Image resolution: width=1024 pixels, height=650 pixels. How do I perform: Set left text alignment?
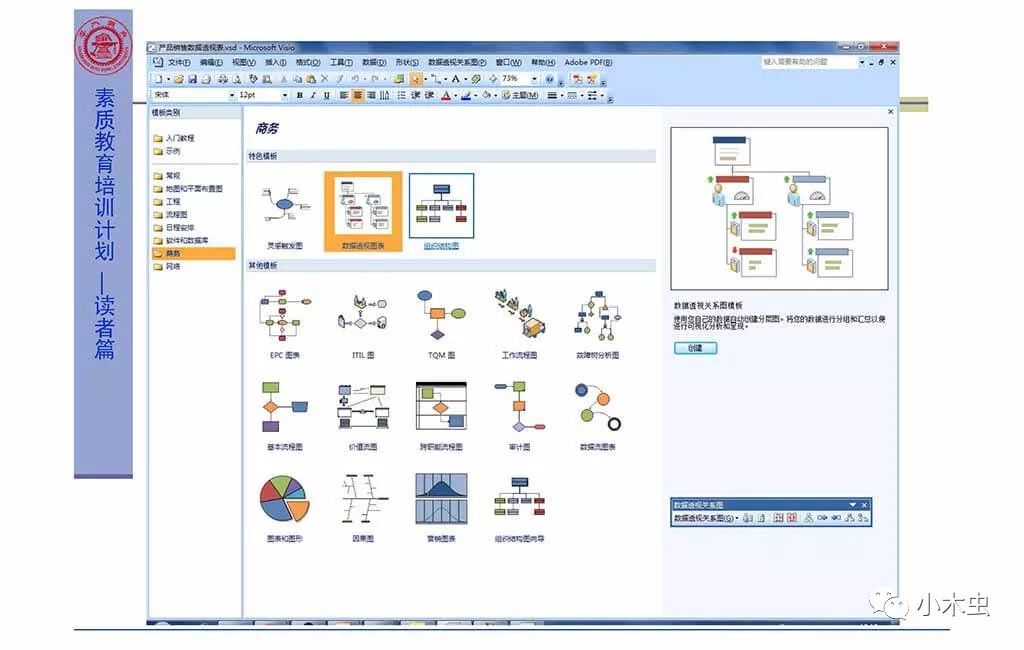point(343,95)
